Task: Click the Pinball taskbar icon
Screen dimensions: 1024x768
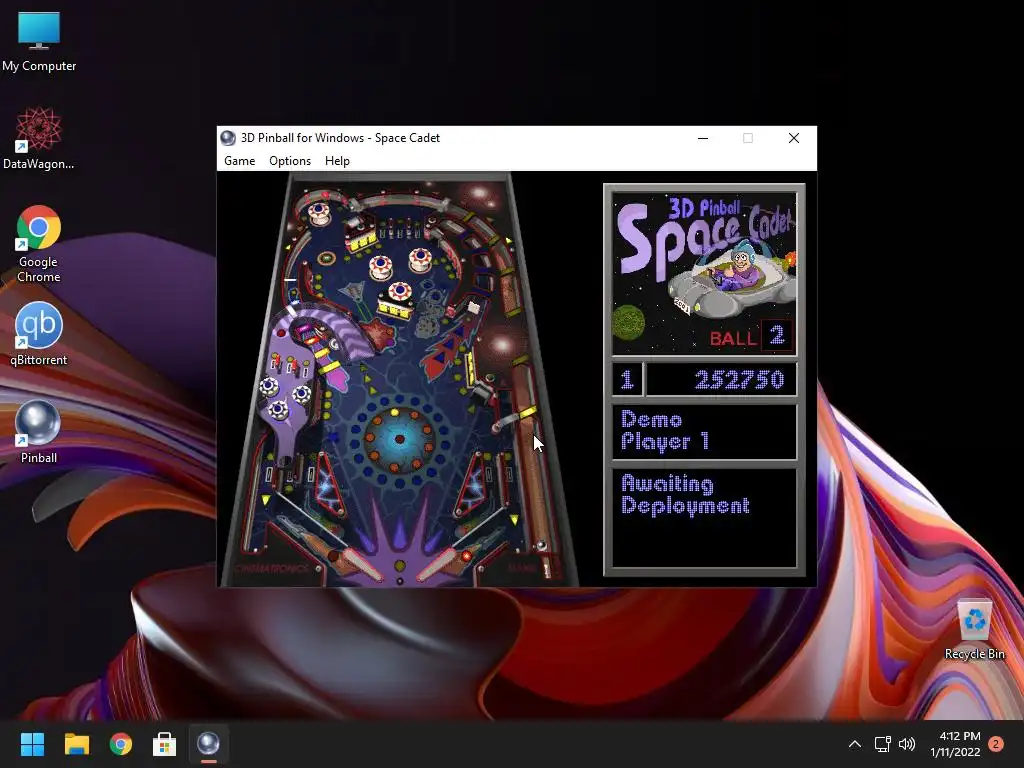Action: pyautogui.click(x=208, y=744)
